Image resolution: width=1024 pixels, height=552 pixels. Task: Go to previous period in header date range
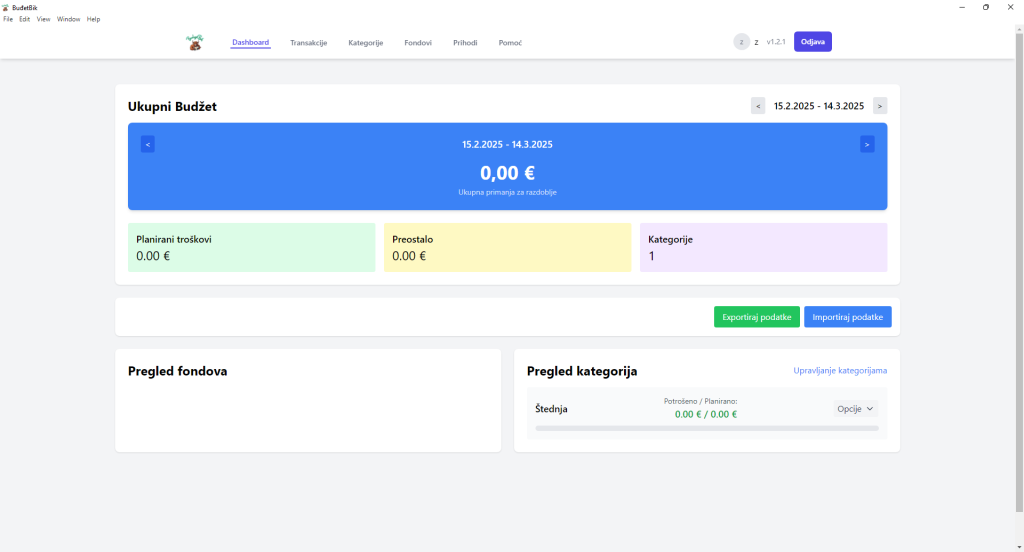pyautogui.click(x=758, y=106)
